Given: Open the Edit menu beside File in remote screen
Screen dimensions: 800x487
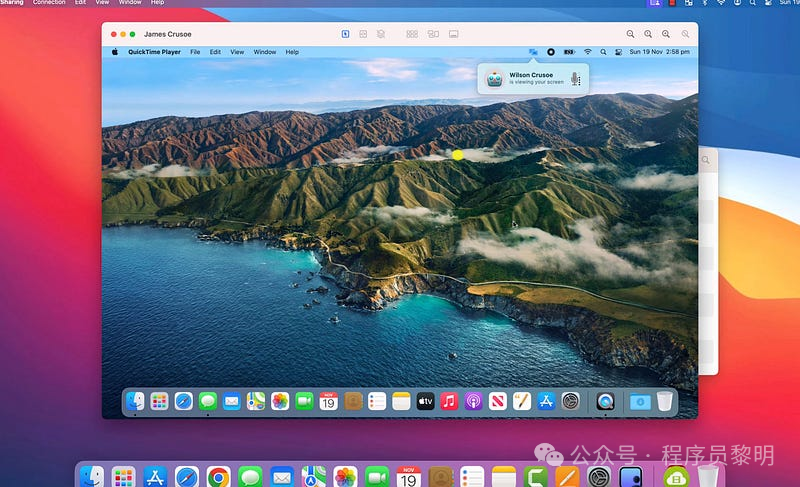Looking at the screenshot, I should 215,52.
